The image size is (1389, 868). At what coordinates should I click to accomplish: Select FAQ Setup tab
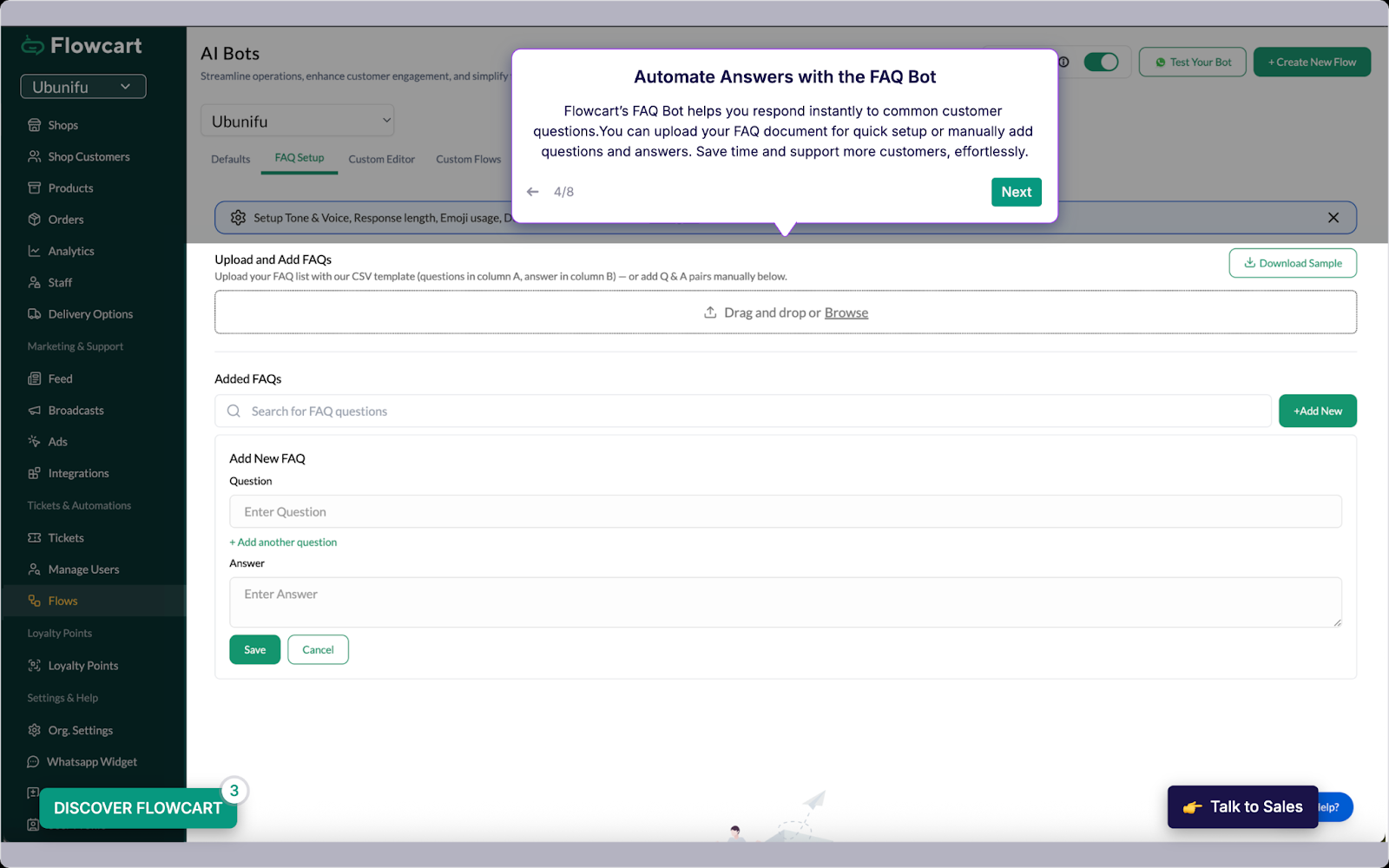[300, 158]
